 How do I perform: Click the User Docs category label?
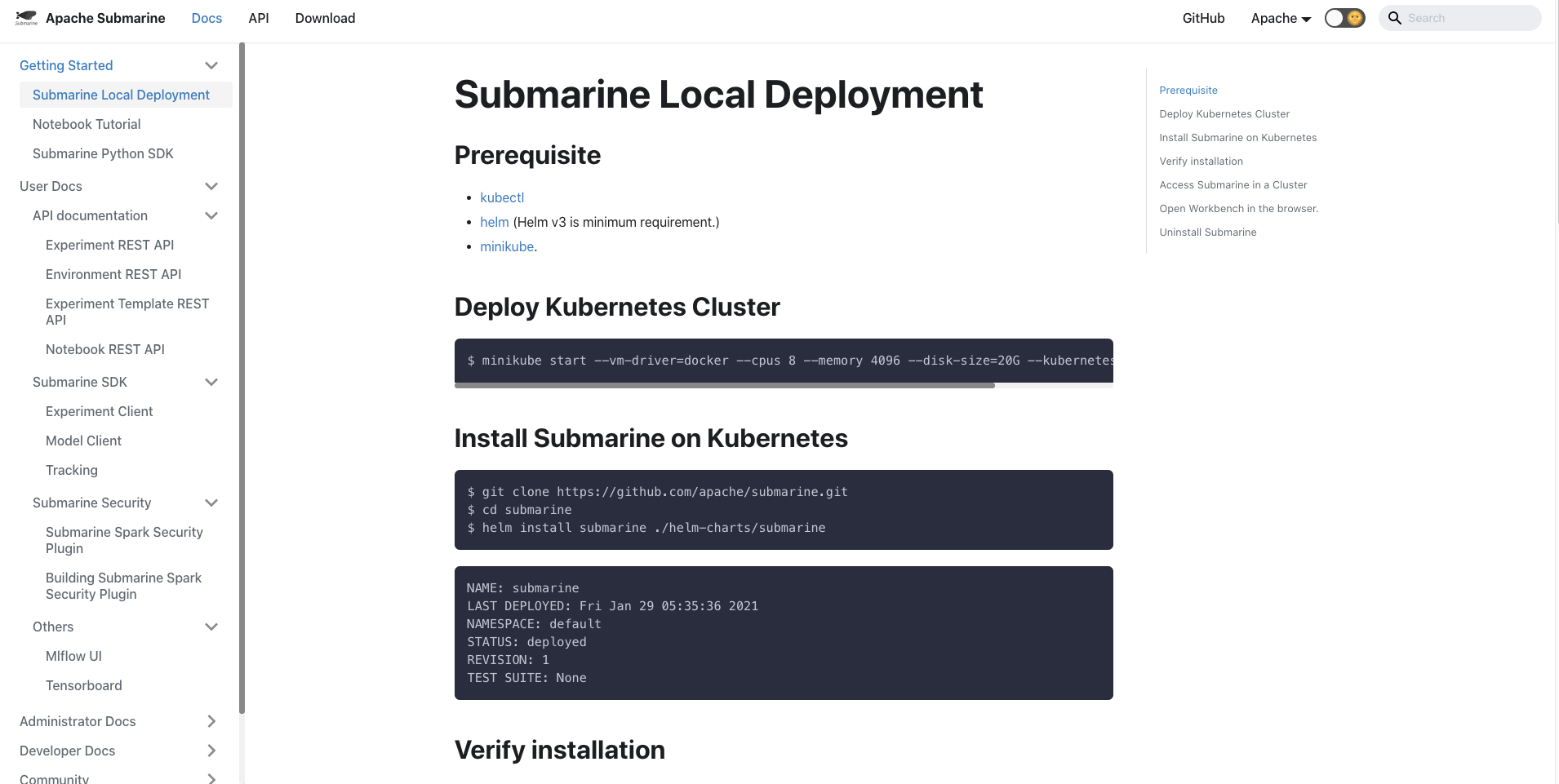[x=51, y=186]
